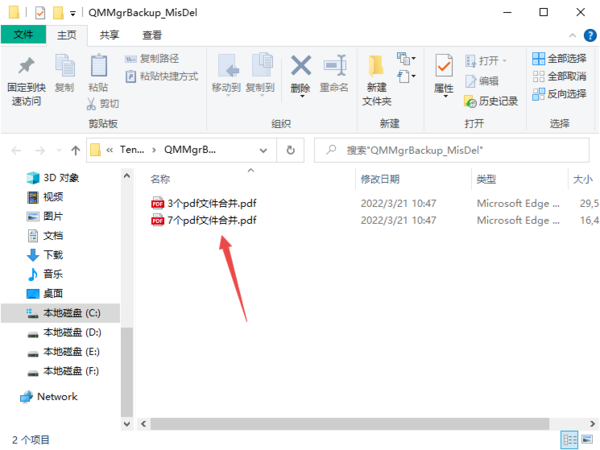Select Pictures (图片) in navigation pane

45,216
